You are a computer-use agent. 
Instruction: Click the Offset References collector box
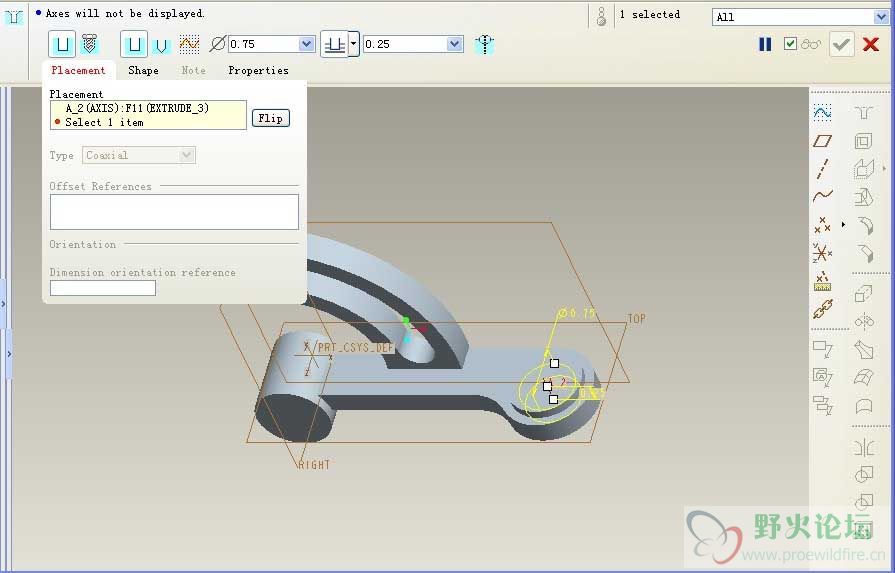[174, 212]
